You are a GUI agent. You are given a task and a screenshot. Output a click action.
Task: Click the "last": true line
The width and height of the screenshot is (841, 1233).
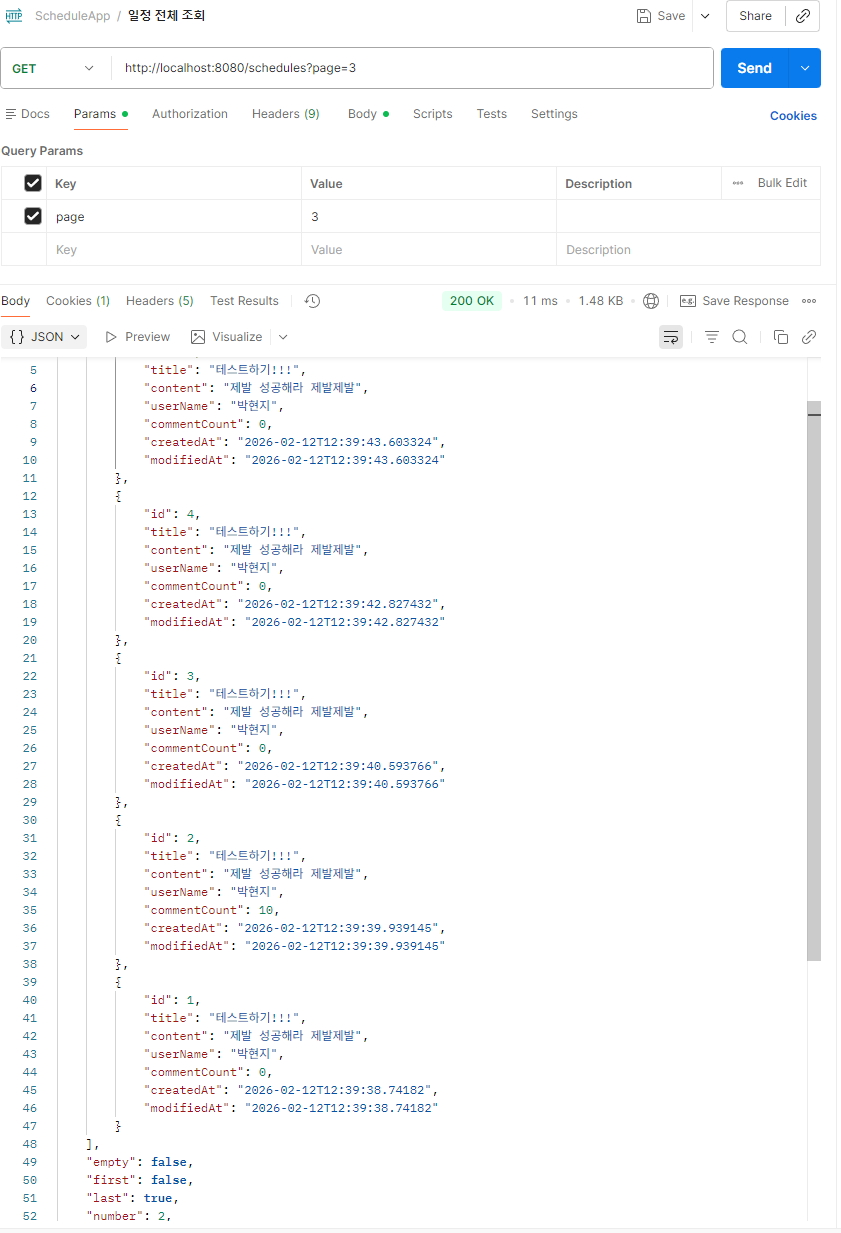coord(133,1198)
